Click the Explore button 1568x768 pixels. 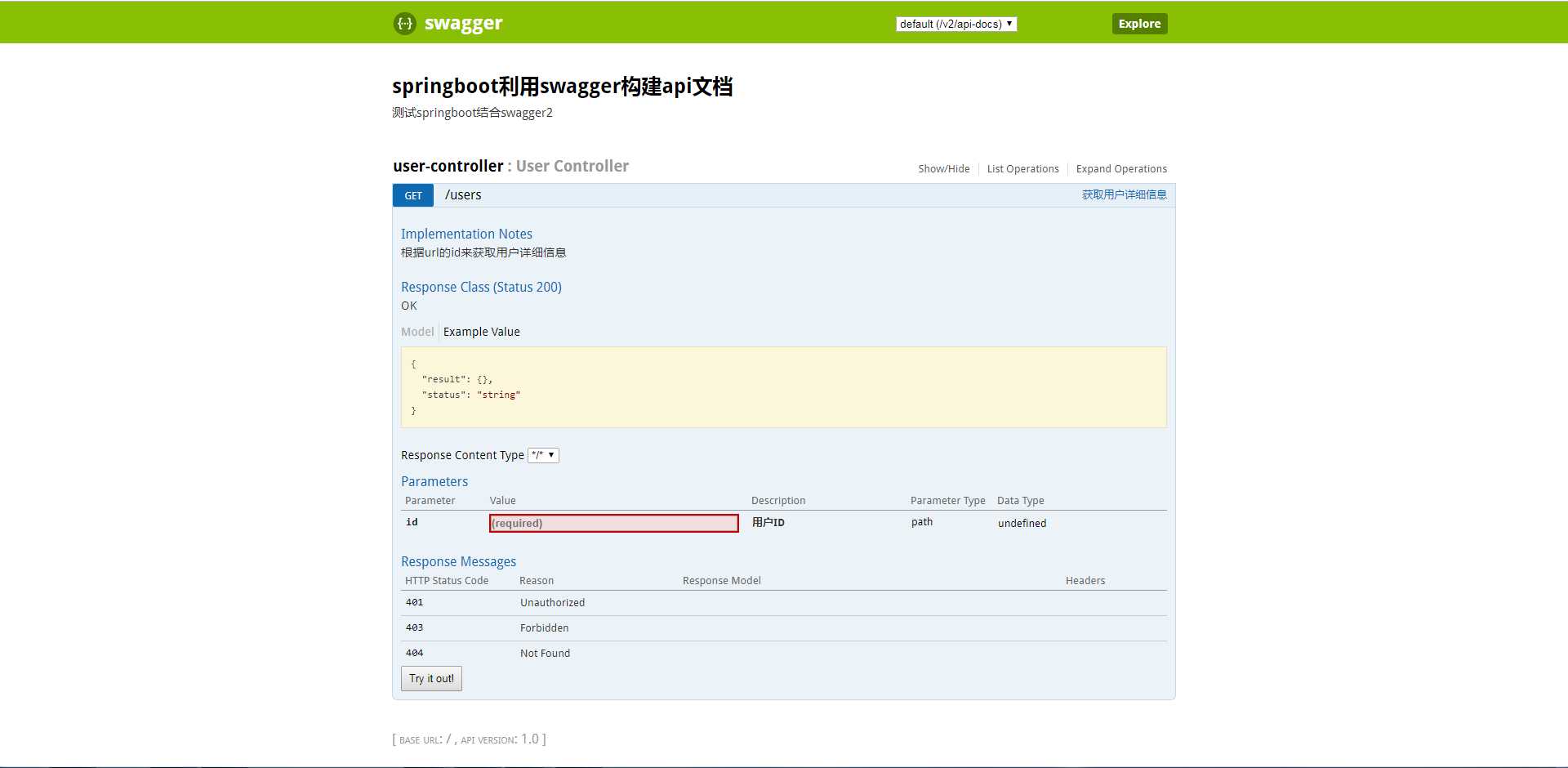click(1139, 24)
